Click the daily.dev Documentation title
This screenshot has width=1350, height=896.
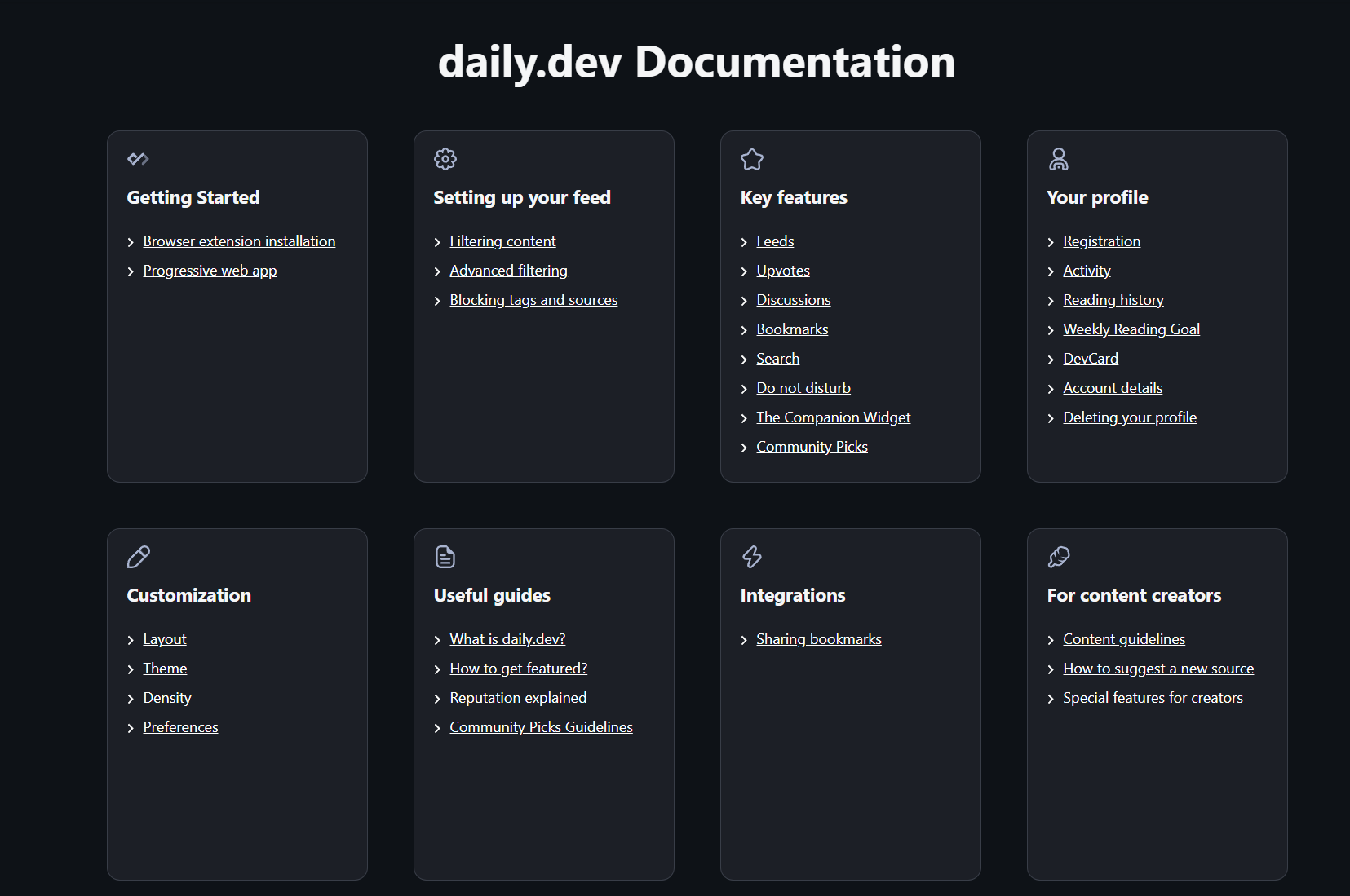[x=697, y=61]
